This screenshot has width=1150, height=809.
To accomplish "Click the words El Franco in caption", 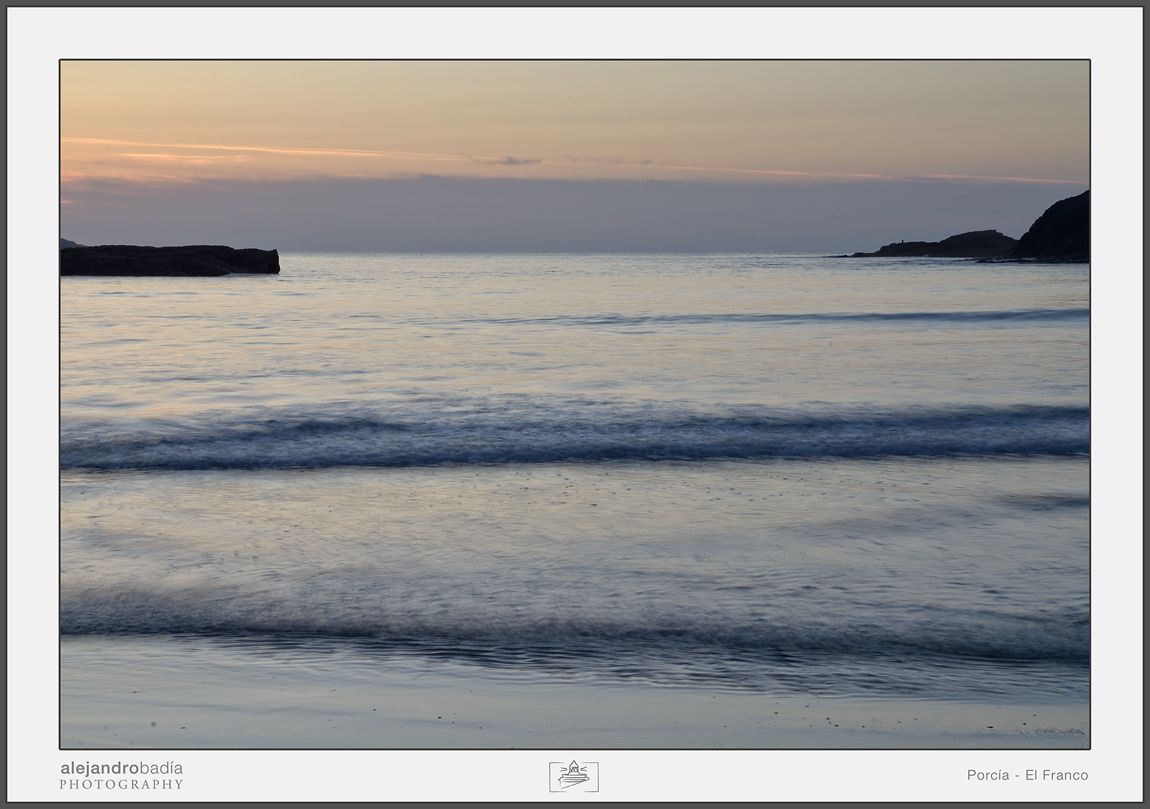I will [x=1056, y=775].
